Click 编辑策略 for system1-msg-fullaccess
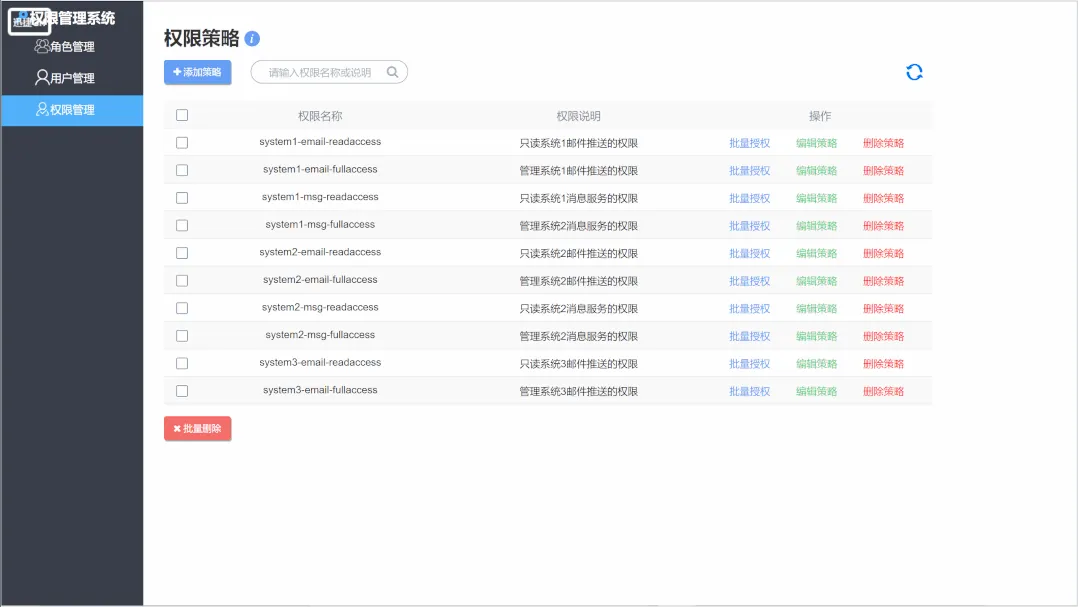Image resolution: width=1078 pixels, height=607 pixels. coord(817,225)
